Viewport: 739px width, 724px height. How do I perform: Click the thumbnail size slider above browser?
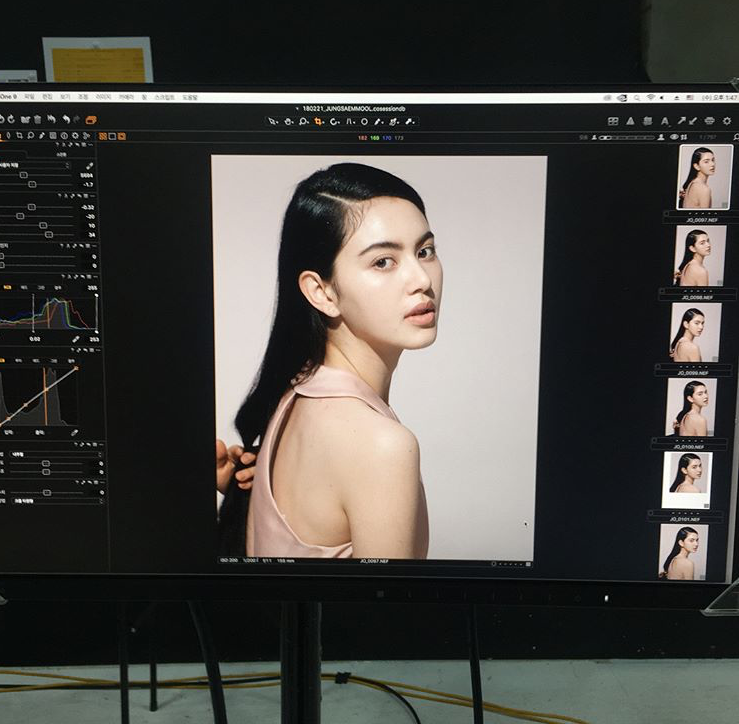coord(627,138)
